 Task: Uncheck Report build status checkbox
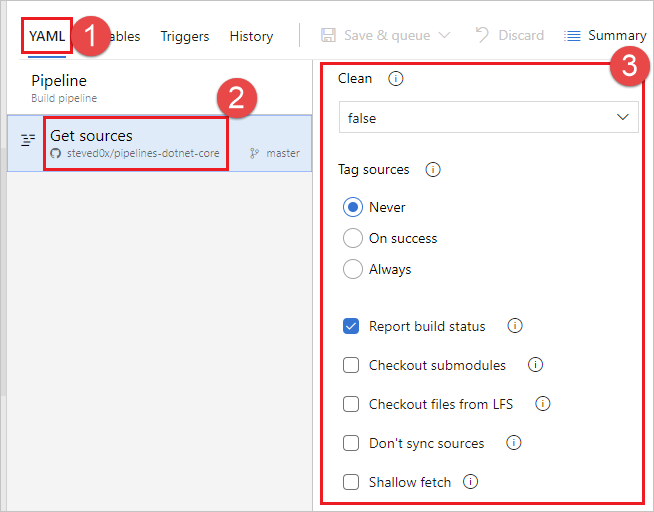point(351,326)
